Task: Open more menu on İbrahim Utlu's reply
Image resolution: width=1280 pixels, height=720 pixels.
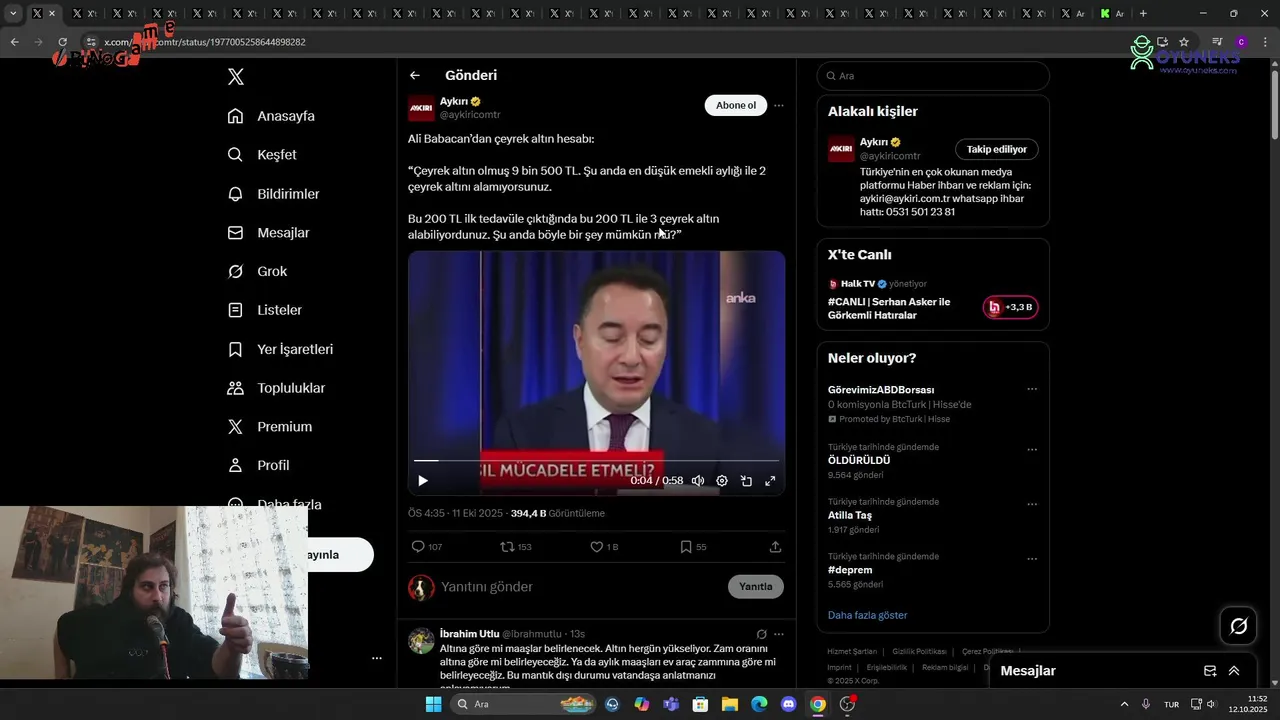Action: tap(779, 634)
